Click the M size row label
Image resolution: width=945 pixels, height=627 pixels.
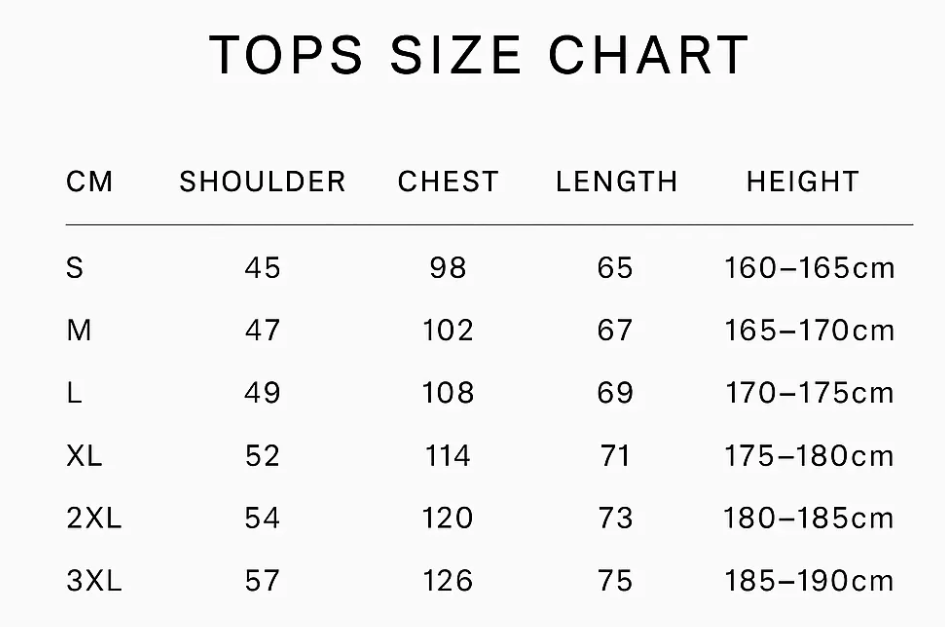[x=79, y=330]
